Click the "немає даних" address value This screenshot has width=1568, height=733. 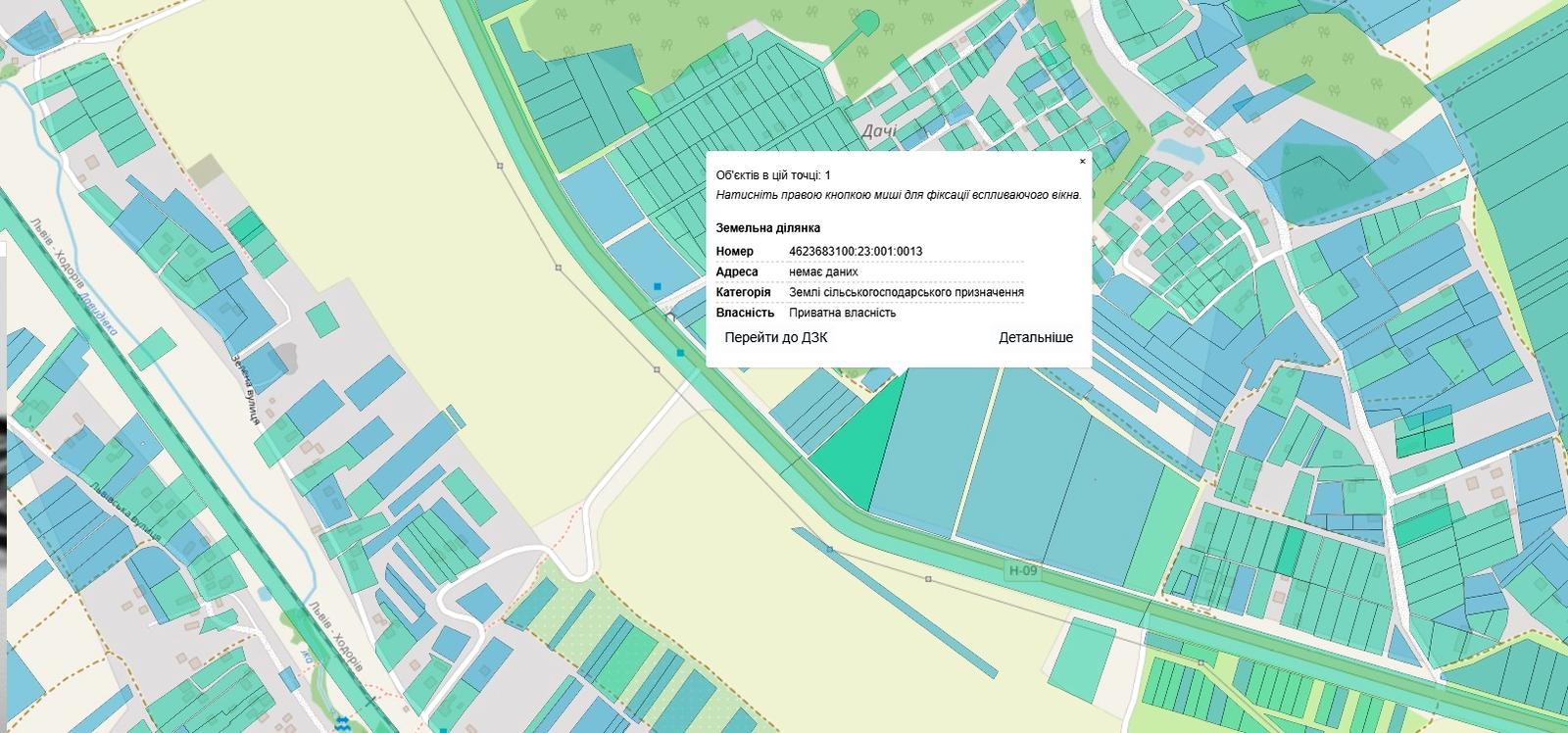click(822, 271)
